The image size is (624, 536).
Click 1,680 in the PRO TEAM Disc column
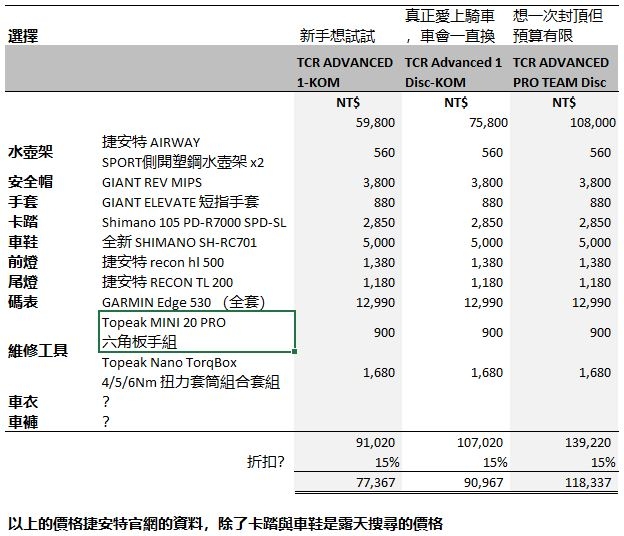point(595,372)
